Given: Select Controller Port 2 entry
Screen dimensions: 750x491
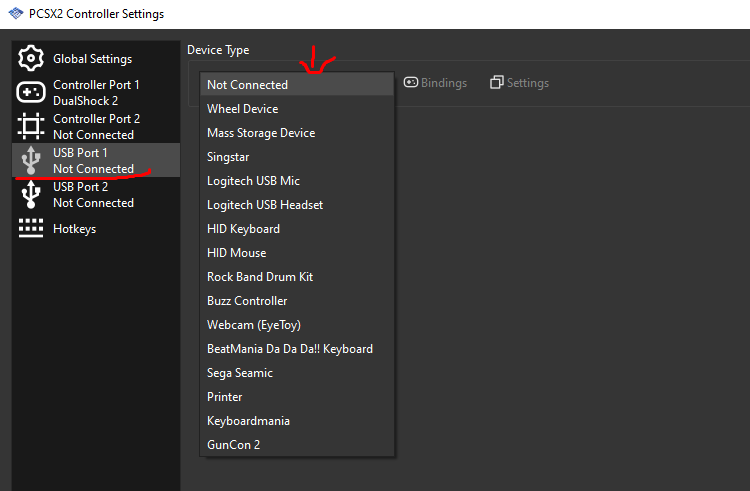Looking at the screenshot, I should 96,126.
